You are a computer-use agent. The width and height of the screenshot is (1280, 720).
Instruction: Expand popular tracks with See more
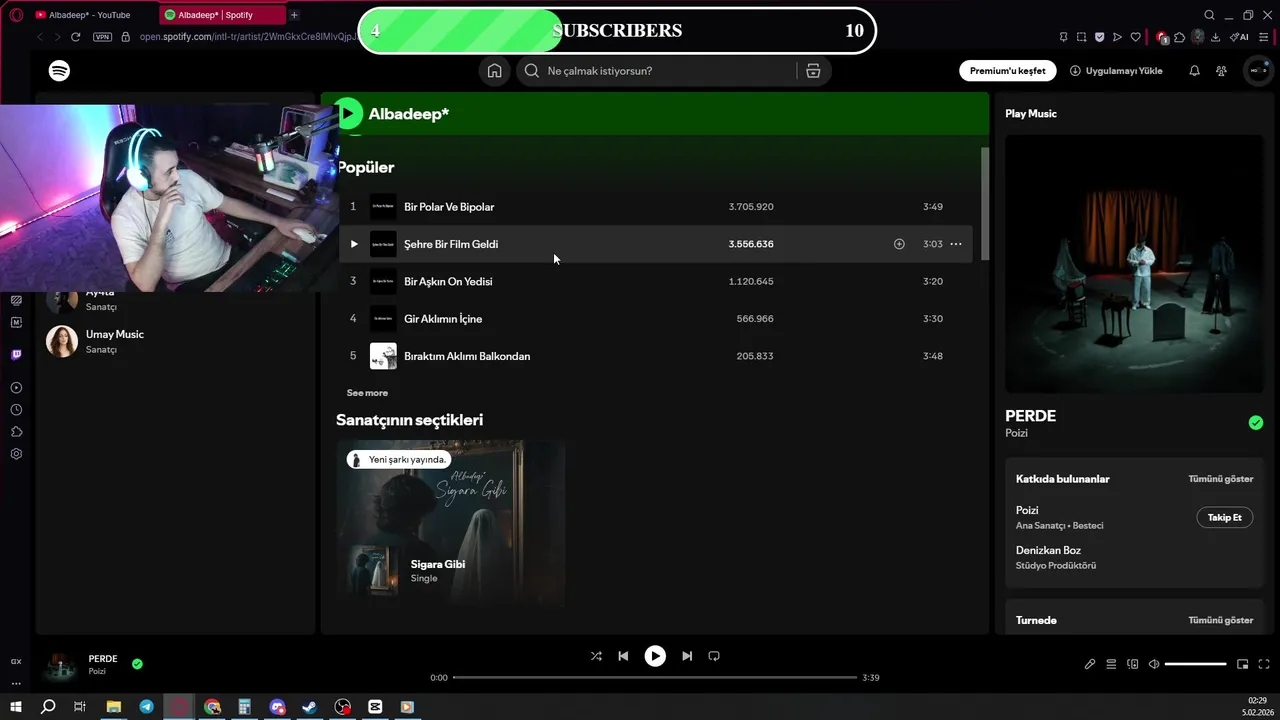[x=367, y=393]
